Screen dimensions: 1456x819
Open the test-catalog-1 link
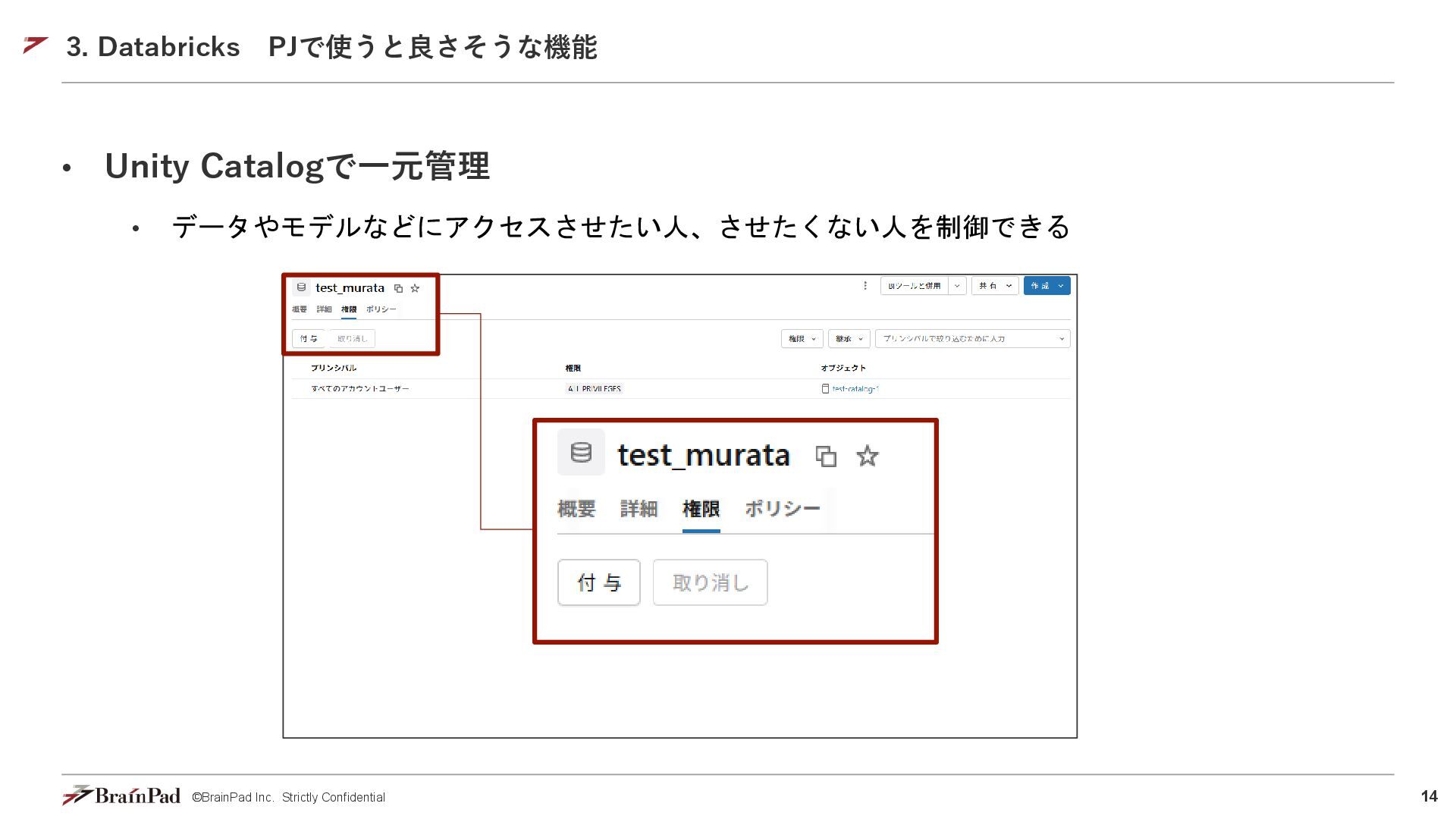(x=855, y=388)
